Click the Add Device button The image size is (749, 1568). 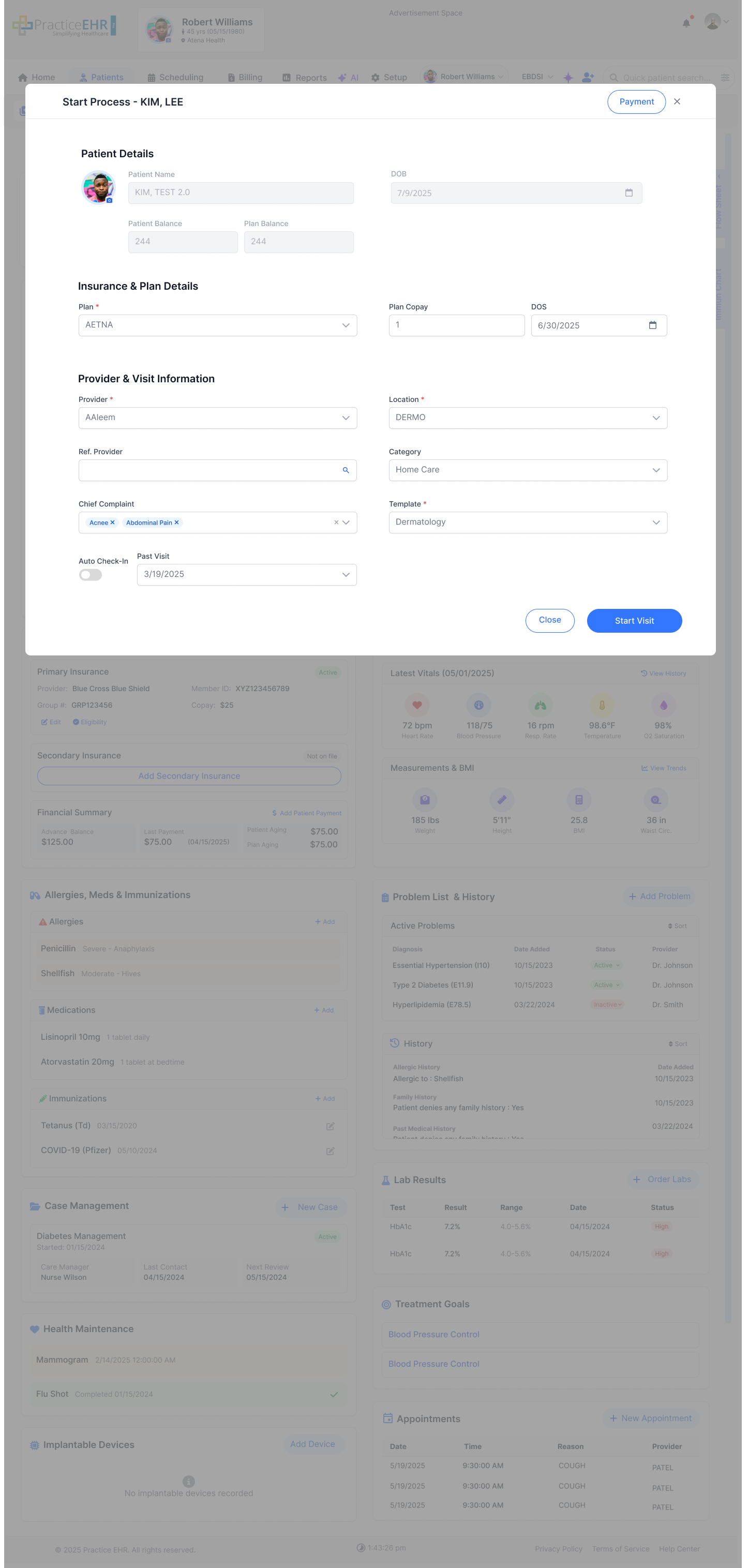pyautogui.click(x=313, y=1444)
